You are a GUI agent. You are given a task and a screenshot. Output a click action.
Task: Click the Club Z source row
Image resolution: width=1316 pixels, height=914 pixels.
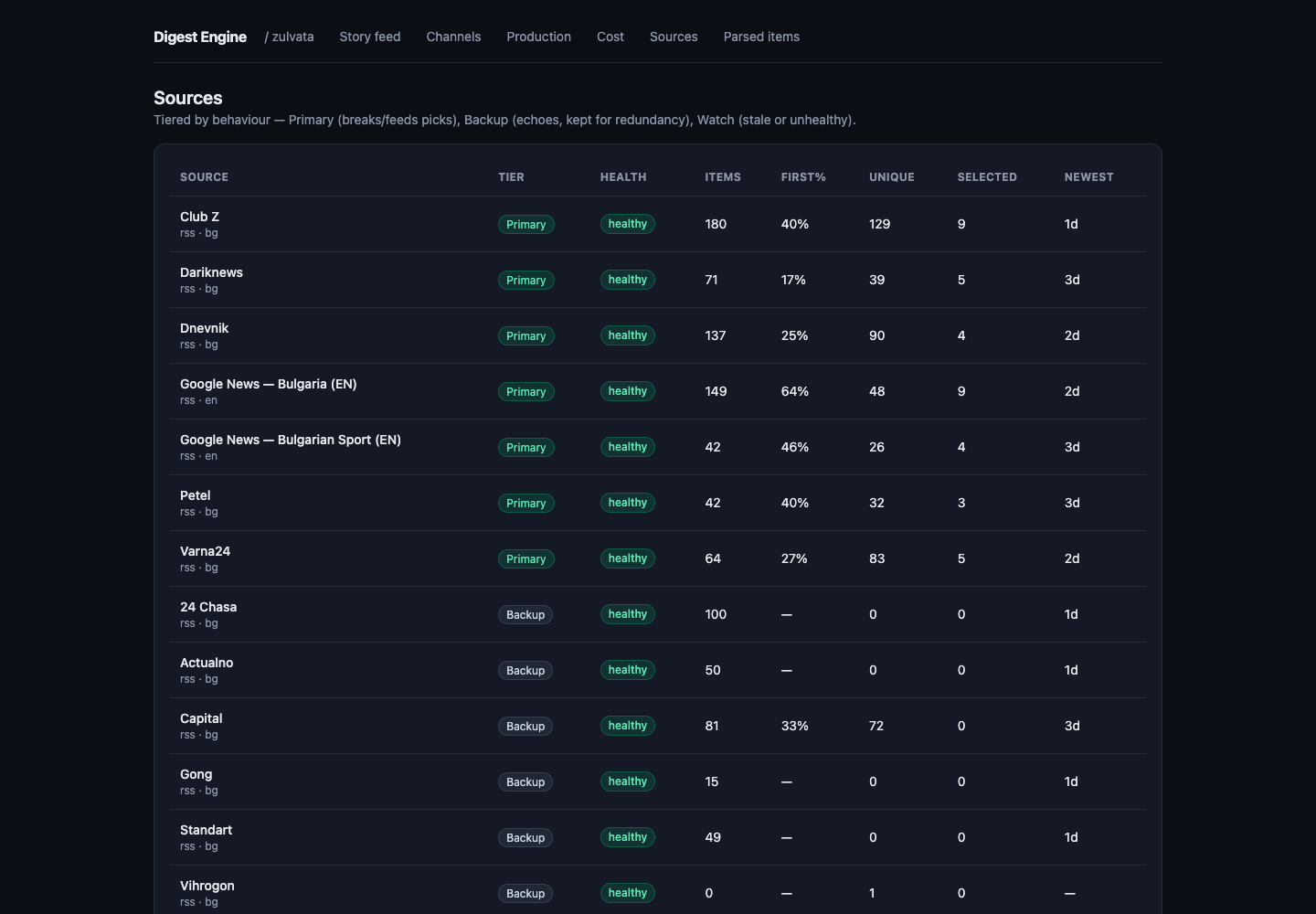(658, 224)
